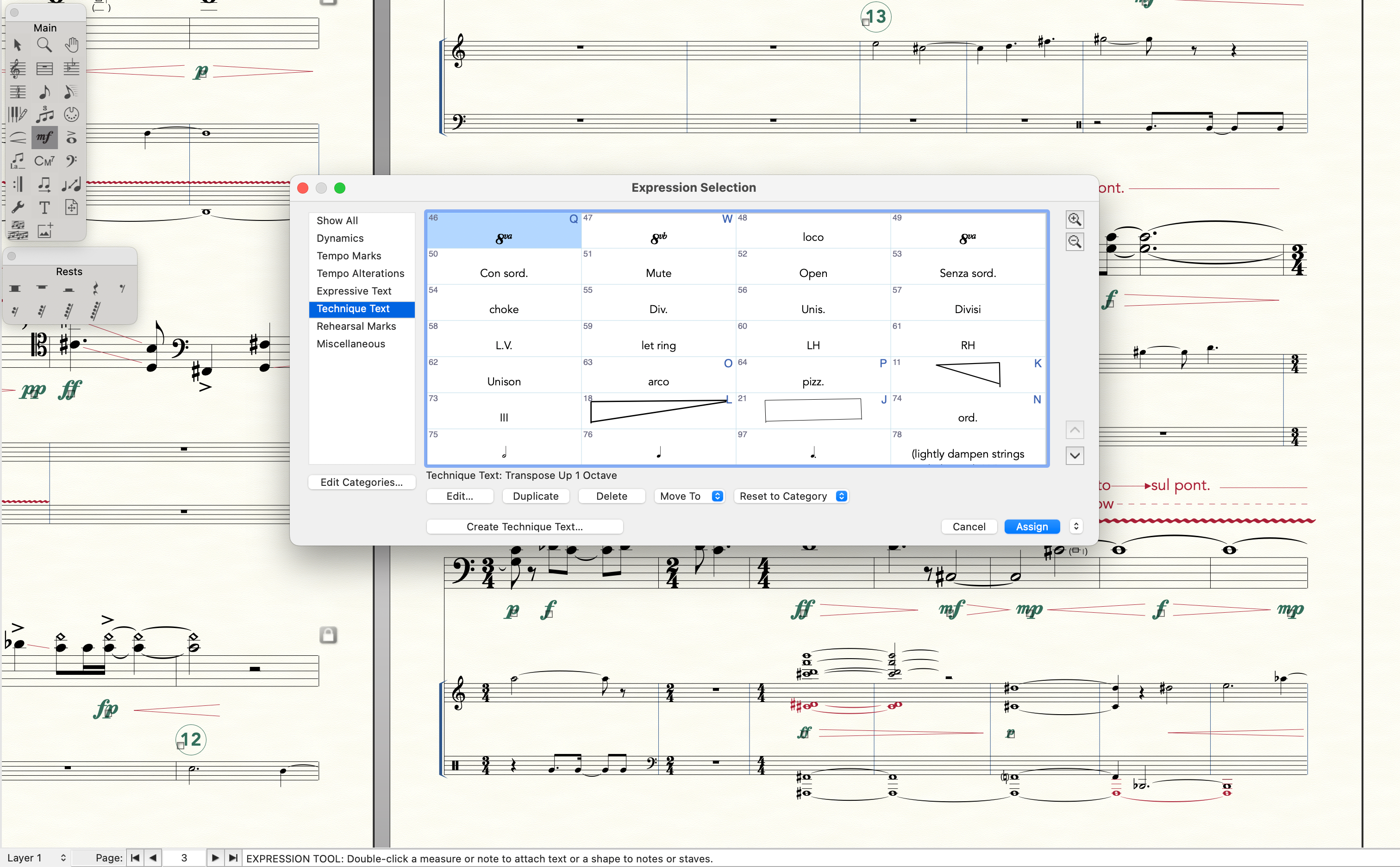Pick the whole rest in Rests palette
Image resolution: width=1400 pixels, height=867 pixels.
coord(42,289)
